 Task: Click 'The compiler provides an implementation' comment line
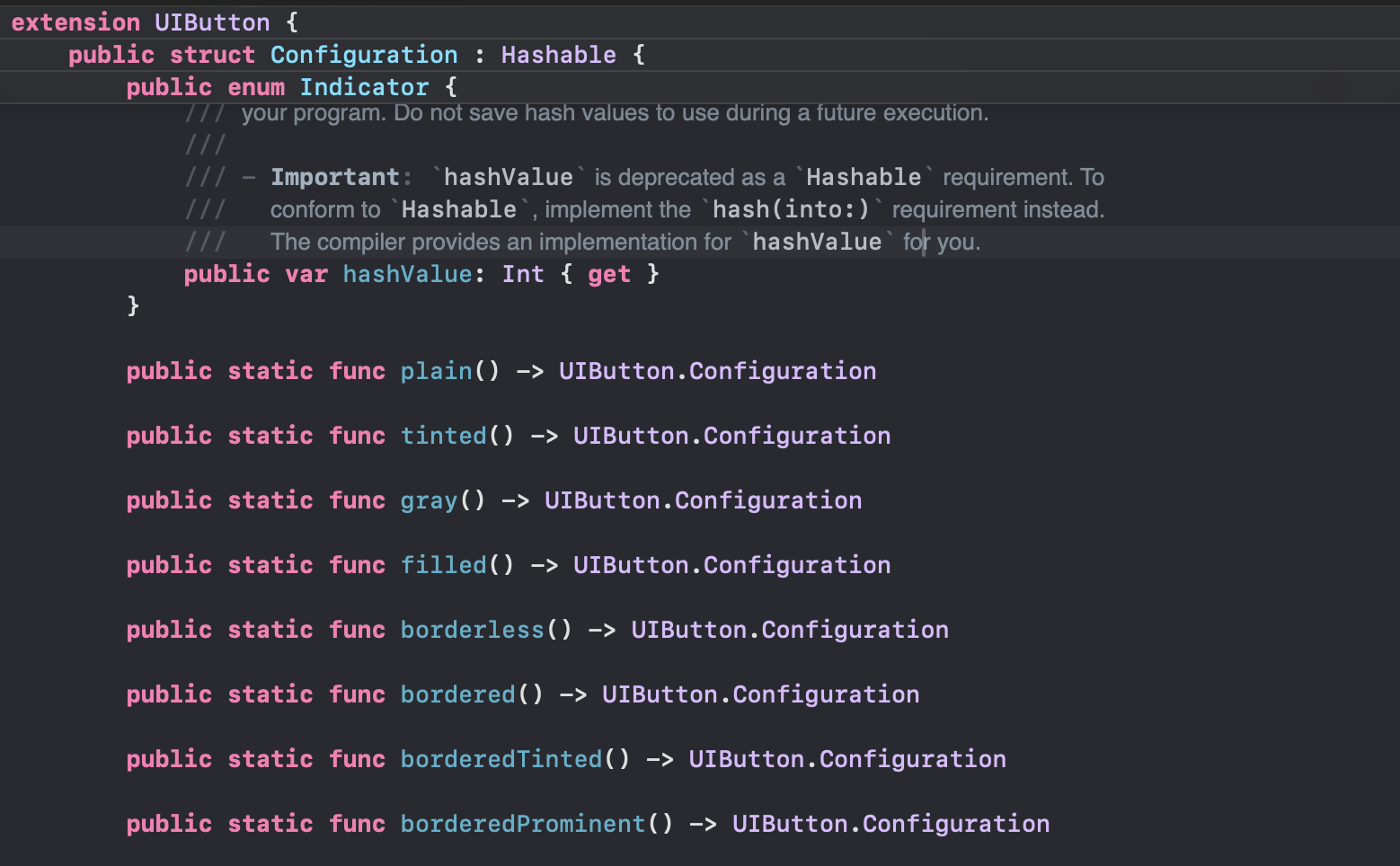(x=625, y=242)
